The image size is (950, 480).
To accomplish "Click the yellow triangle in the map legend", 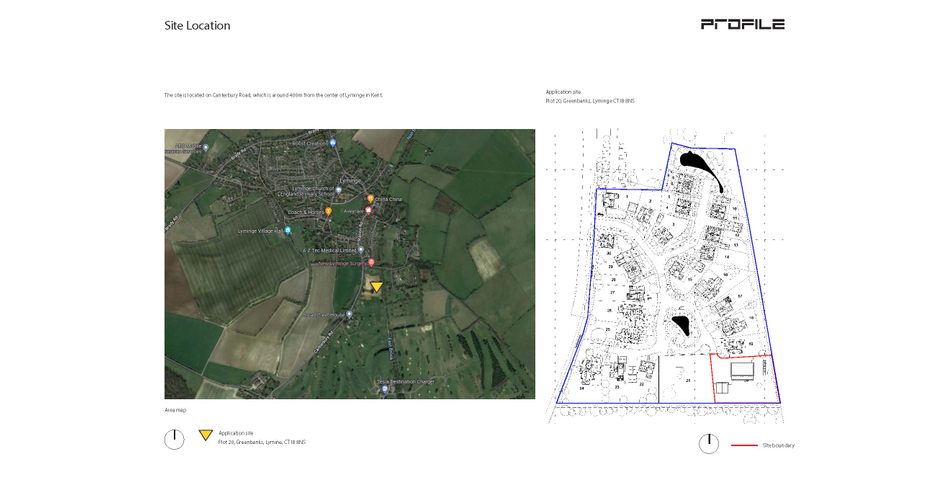I will coord(206,435).
